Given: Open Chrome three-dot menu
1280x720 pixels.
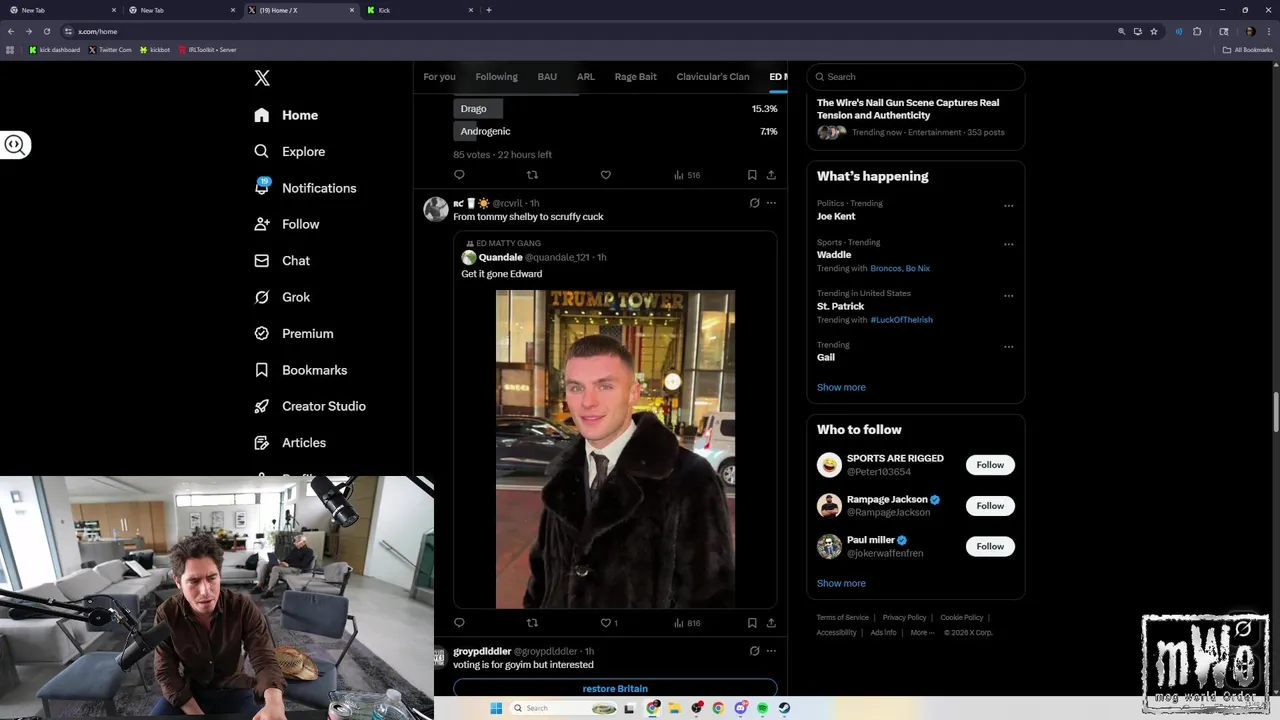Looking at the screenshot, I should click(x=1268, y=31).
